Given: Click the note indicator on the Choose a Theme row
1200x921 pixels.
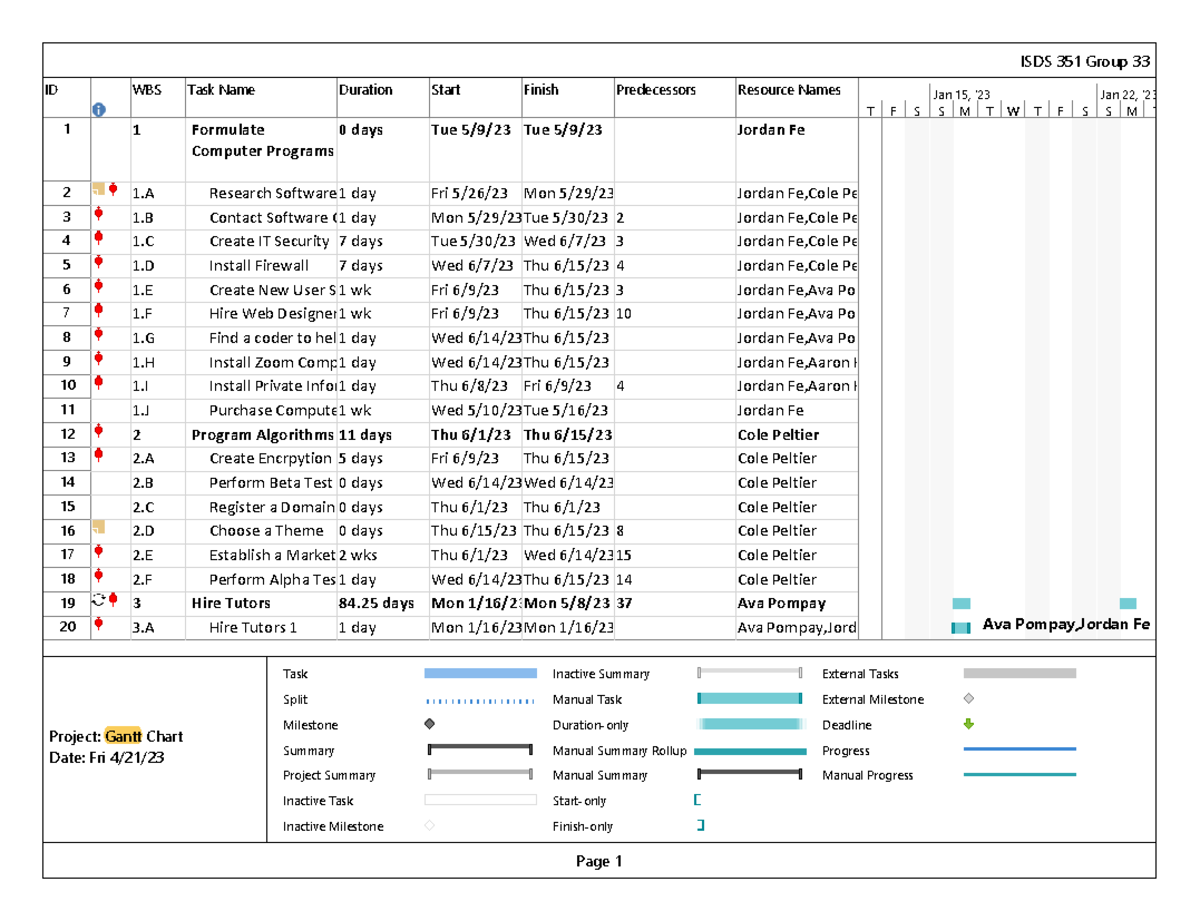Looking at the screenshot, I should [99, 525].
